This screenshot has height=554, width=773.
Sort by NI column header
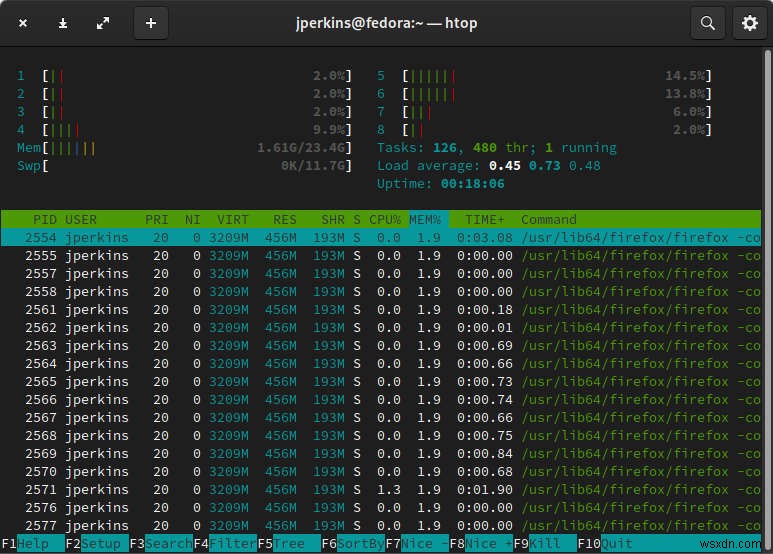[193, 220]
